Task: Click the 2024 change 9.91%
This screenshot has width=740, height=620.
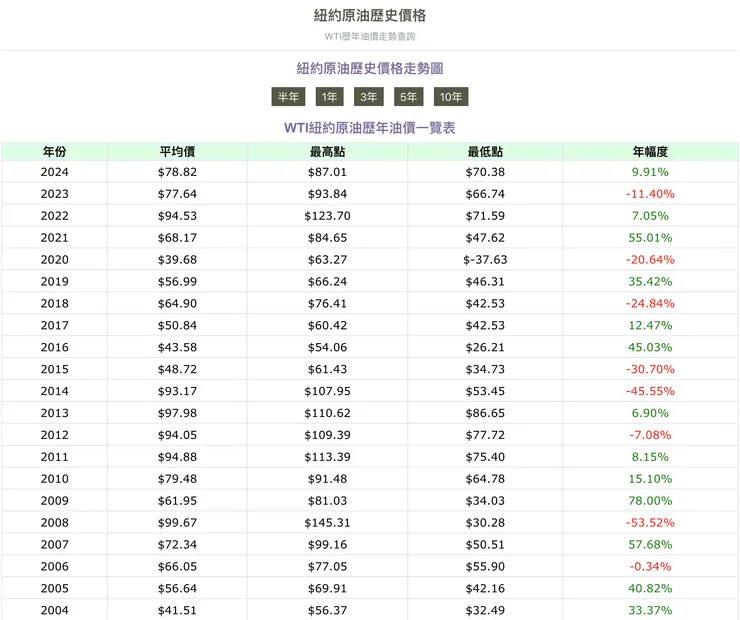Action: [650, 172]
